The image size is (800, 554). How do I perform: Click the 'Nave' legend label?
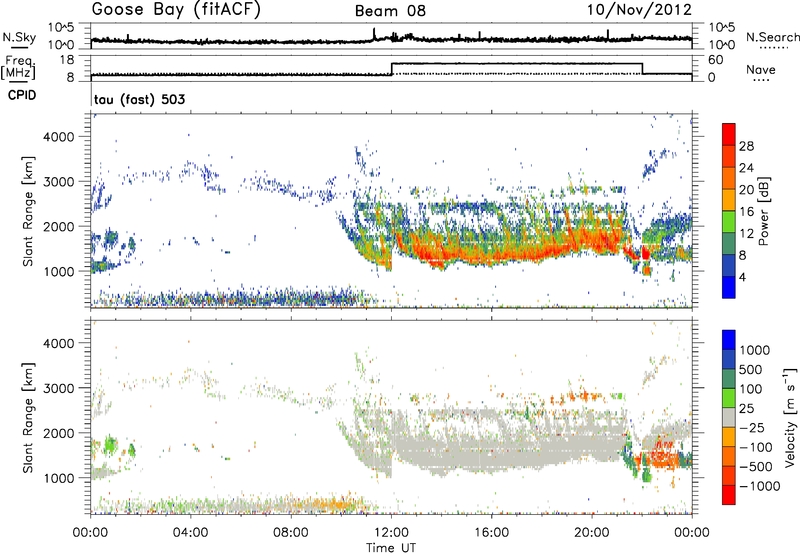(x=761, y=69)
